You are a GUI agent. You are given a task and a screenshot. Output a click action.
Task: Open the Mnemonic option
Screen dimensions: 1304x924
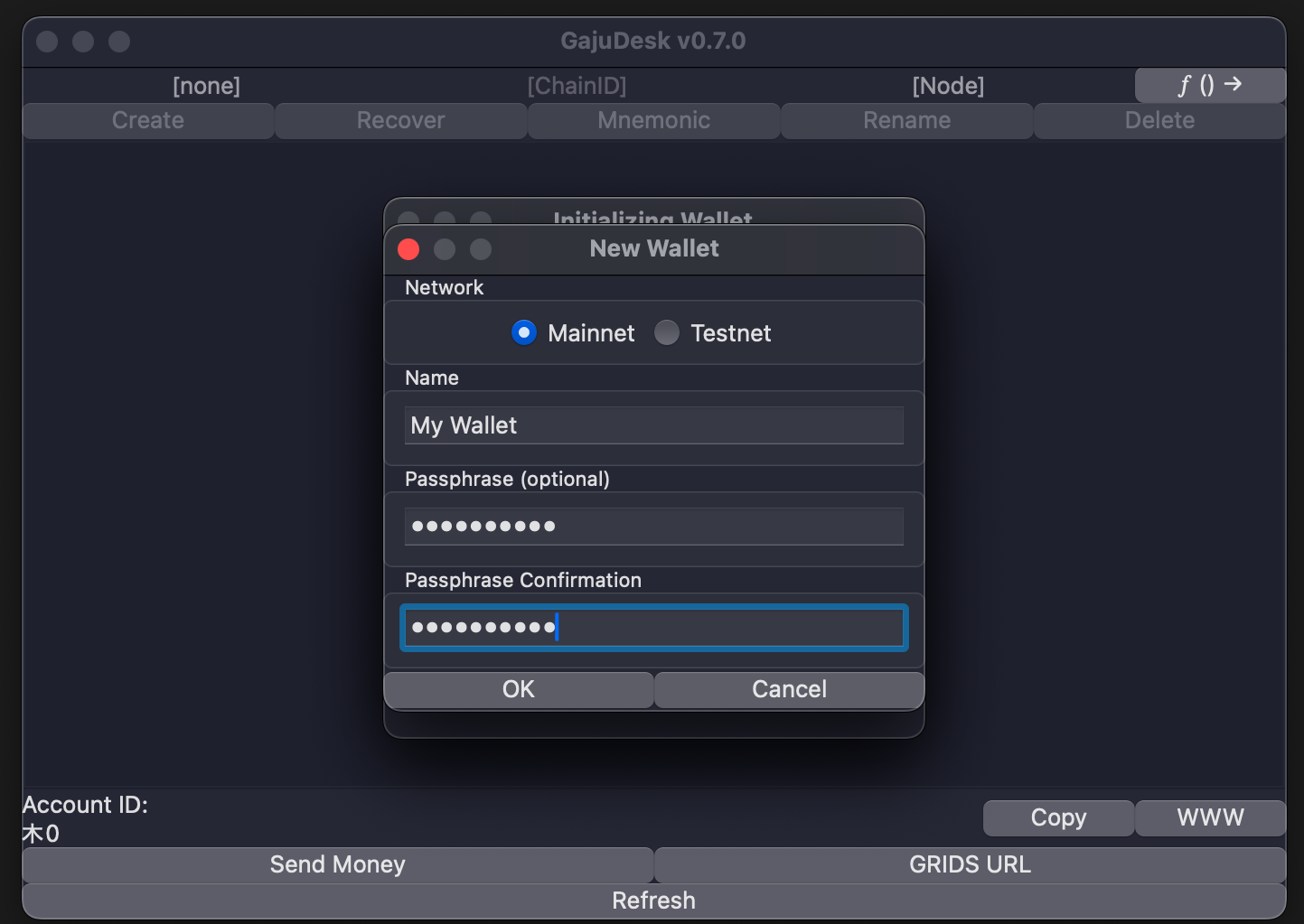[653, 121]
